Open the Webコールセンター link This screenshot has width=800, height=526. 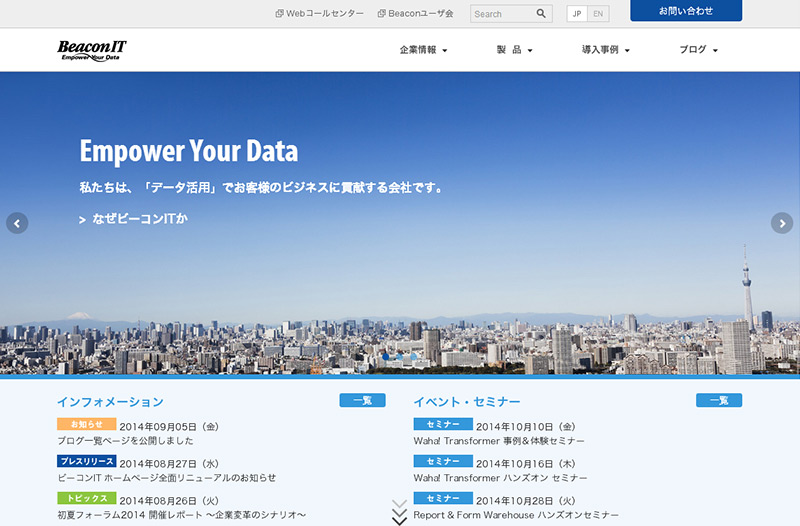[325, 14]
